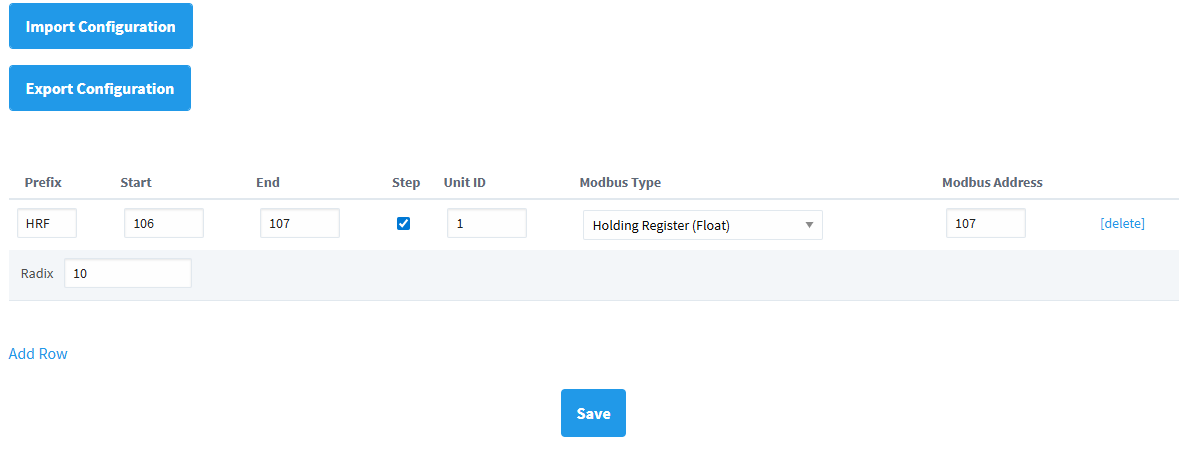
Task: Click the Export Configuration button
Action: click(x=99, y=89)
